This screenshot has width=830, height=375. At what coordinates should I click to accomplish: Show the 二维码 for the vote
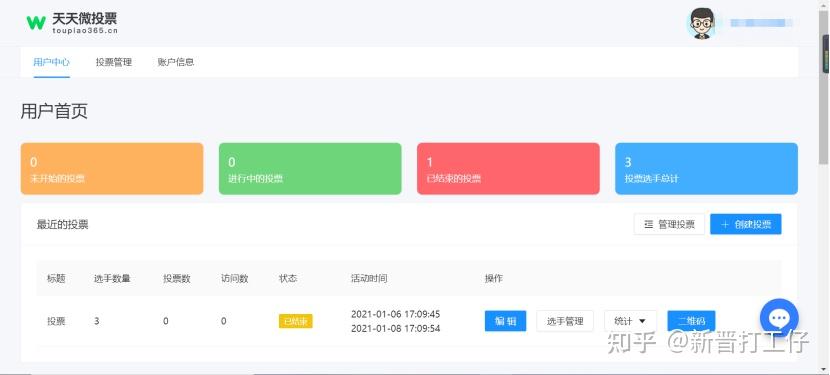tap(691, 321)
